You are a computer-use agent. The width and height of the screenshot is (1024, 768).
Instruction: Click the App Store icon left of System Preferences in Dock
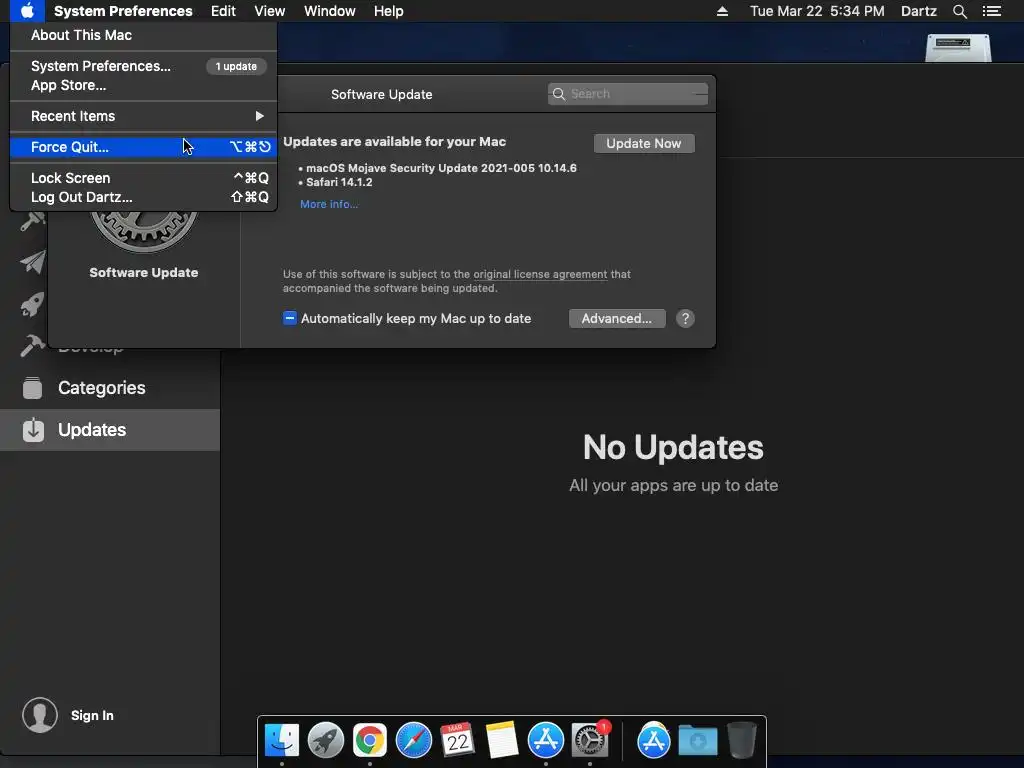(546, 741)
